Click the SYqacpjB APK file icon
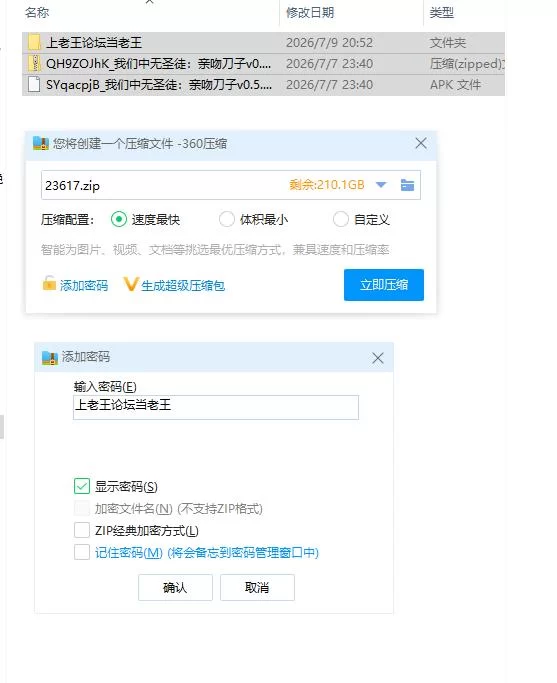The height and width of the screenshot is (683, 557). click(x=34, y=84)
